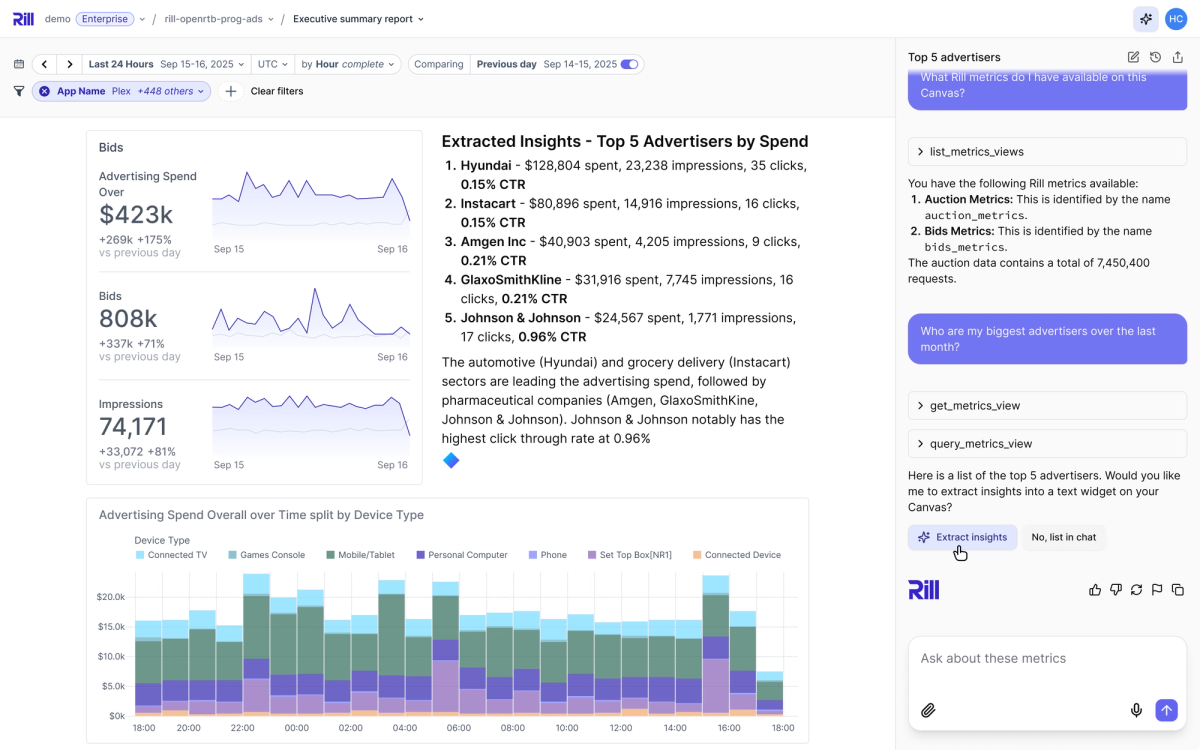Image resolution: width=1200 pixels, height=750 pixels.
Task: Click the Advertising Spend sparkline chart
Action: (x=311, y=205)
